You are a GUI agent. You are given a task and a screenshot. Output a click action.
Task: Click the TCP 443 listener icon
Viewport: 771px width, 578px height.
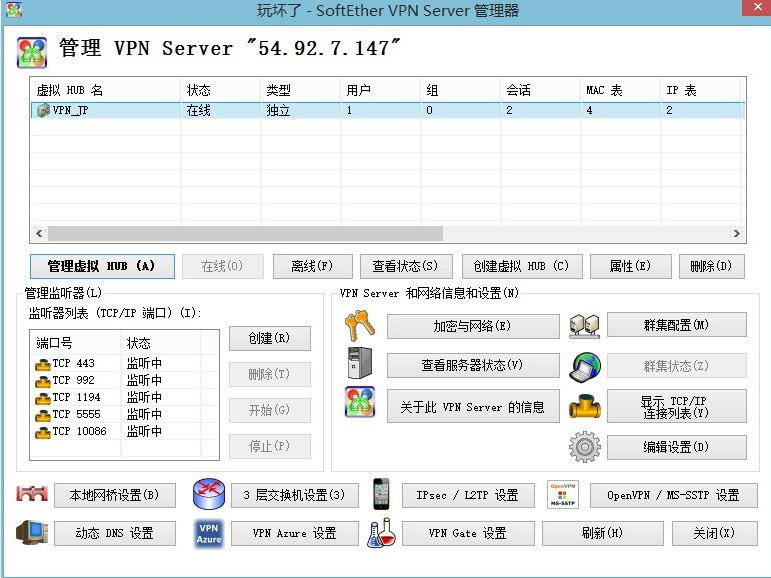click(43, 365)
